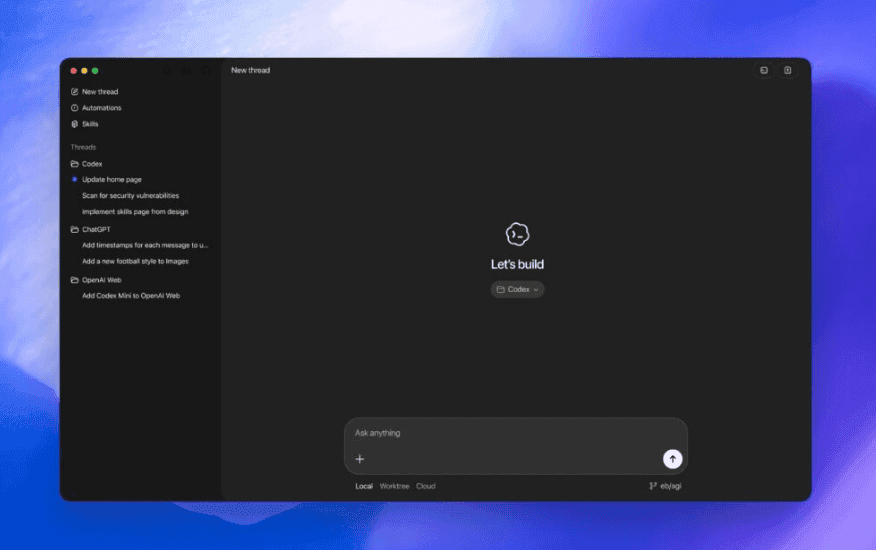Click the terminal panel icon at top right
The width and height of the screenshot is (876, 550).
pyautogui.click(x=764, y=70)
